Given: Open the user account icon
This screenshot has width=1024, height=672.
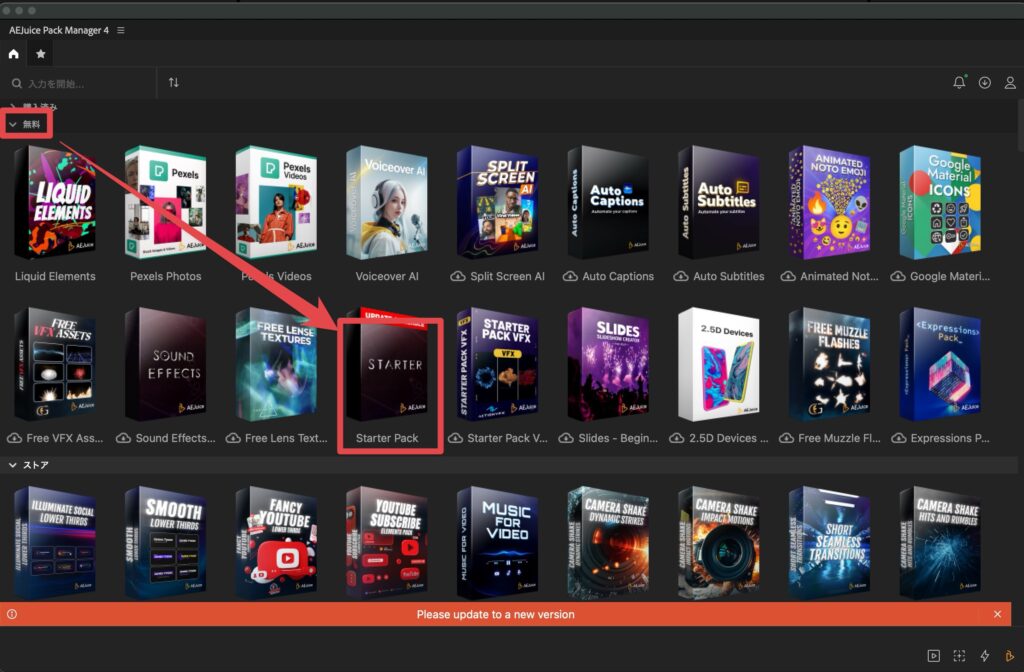Looking at the screenshot, I should click(x=1010, y=83).
